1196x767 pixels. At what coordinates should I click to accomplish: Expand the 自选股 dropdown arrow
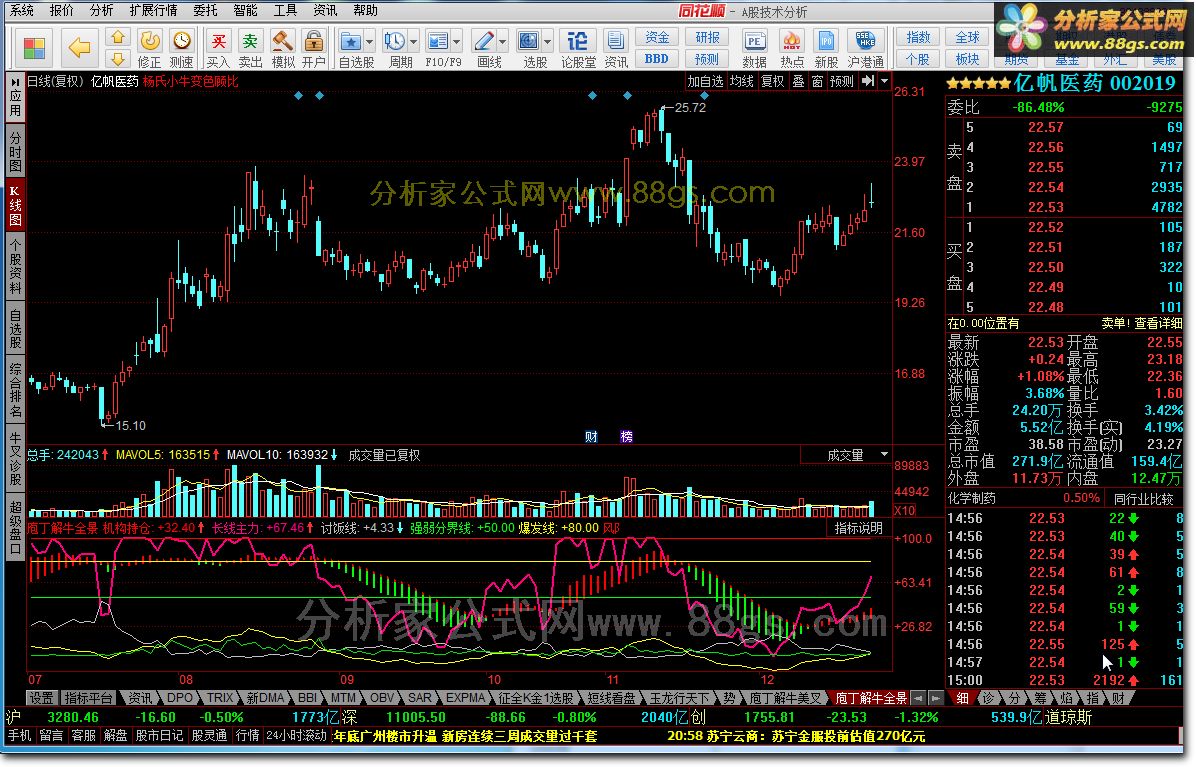point(369,41)
